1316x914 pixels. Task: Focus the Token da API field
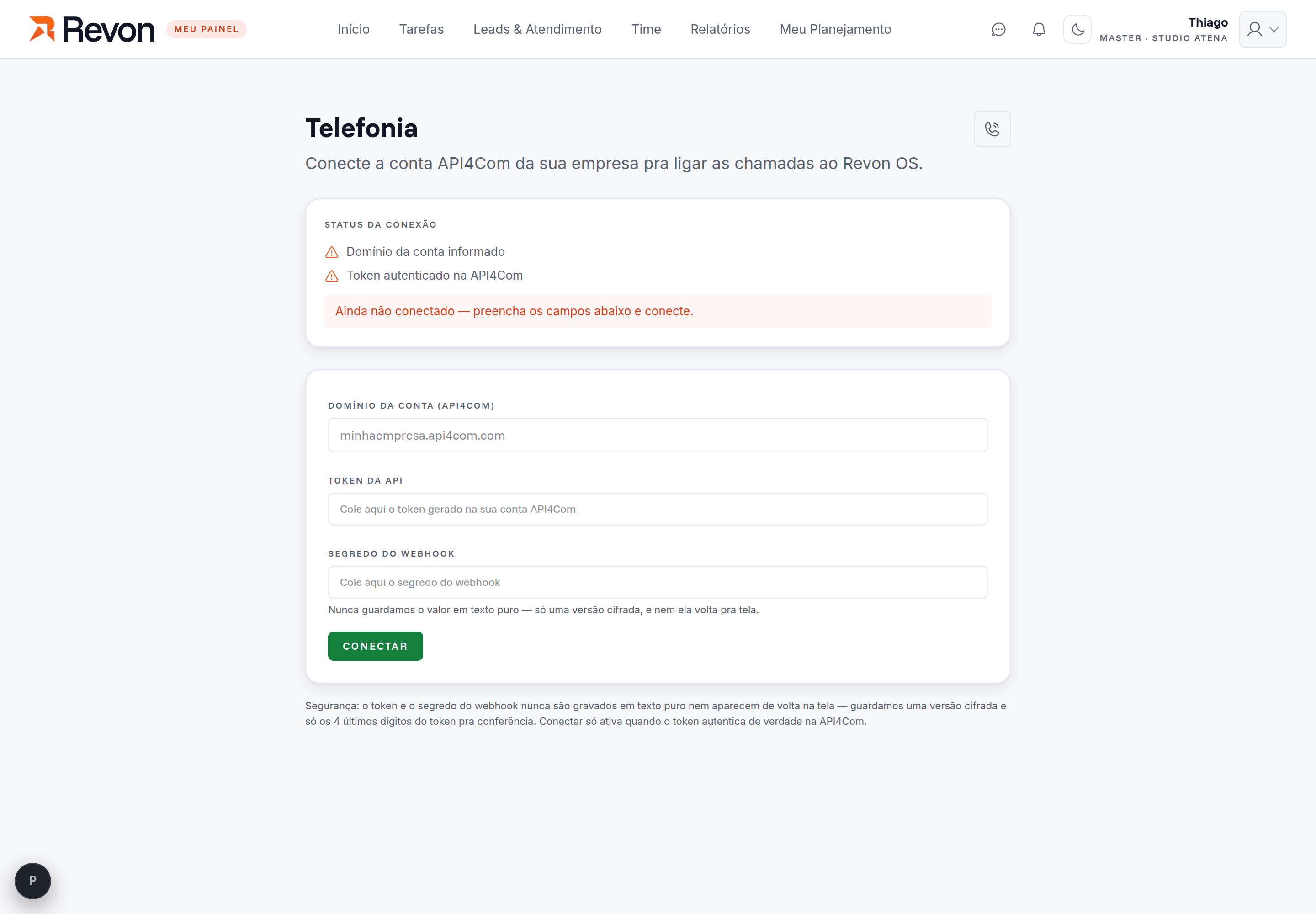[x=658, y=509]
